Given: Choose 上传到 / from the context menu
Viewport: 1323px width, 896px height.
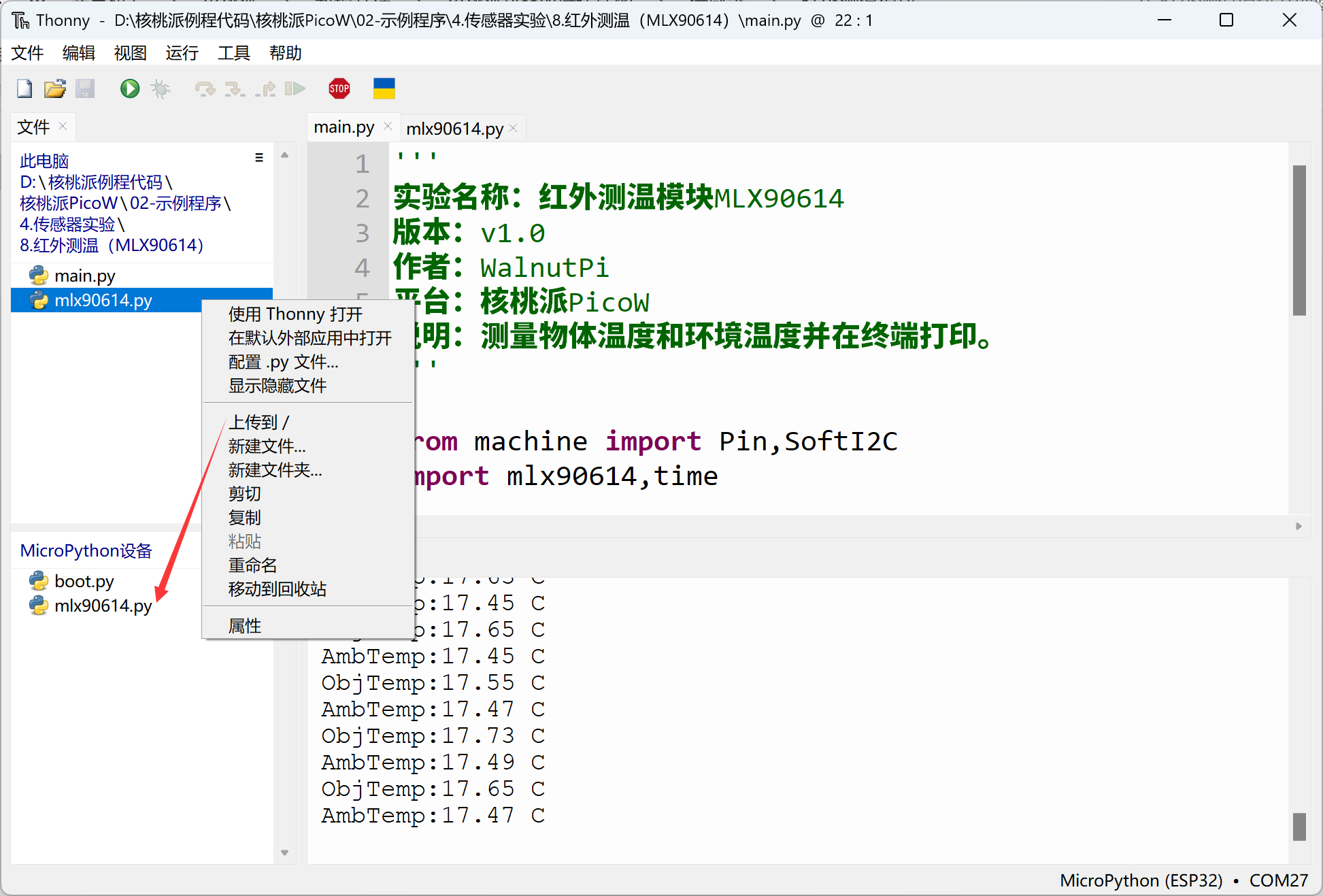Looking at the screenshot, I should [x=258, y=422].
